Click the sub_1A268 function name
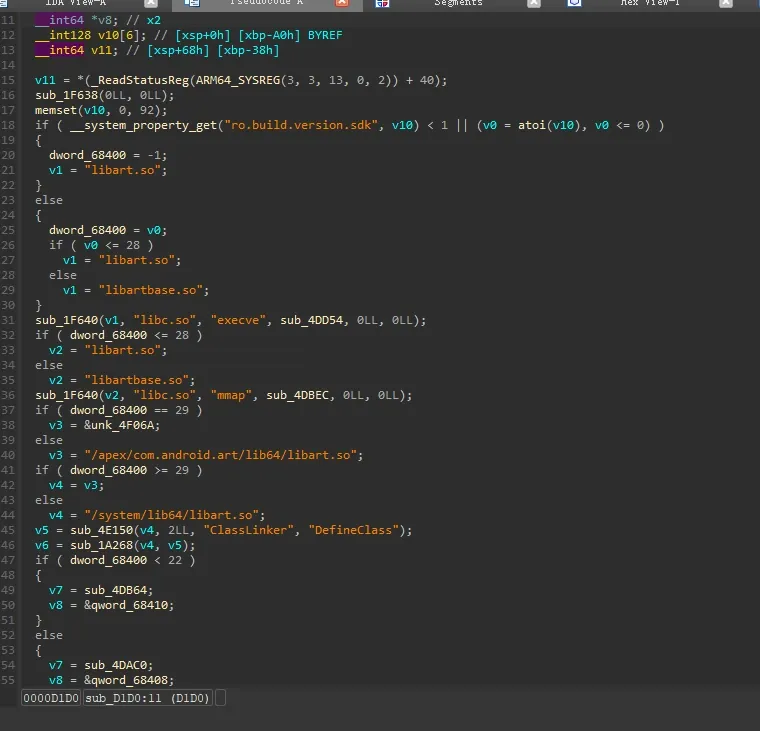Screen dimensions: 760x731 click(x=102, y=545)
